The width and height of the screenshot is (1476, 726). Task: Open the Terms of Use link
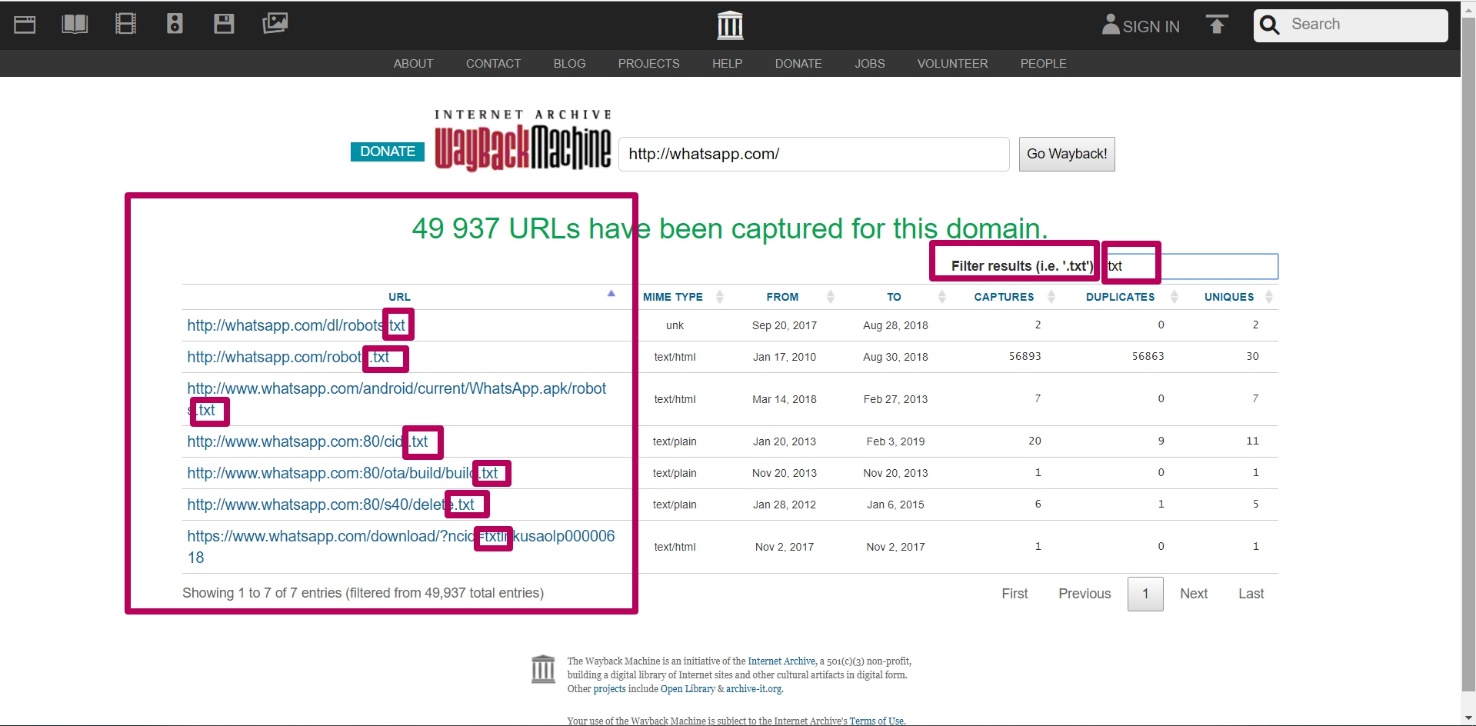877,721
